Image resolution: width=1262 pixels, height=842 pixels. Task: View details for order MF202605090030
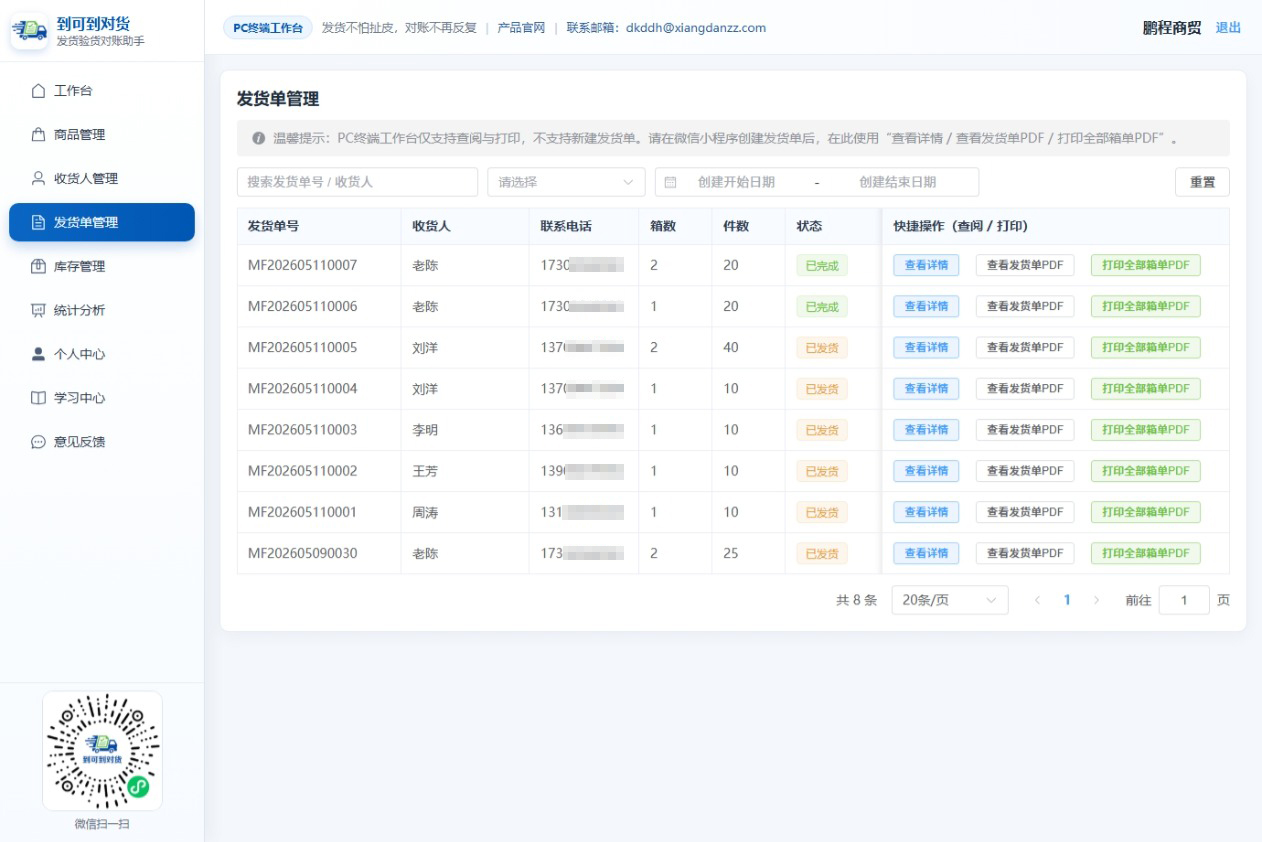(x=926, y=553)
